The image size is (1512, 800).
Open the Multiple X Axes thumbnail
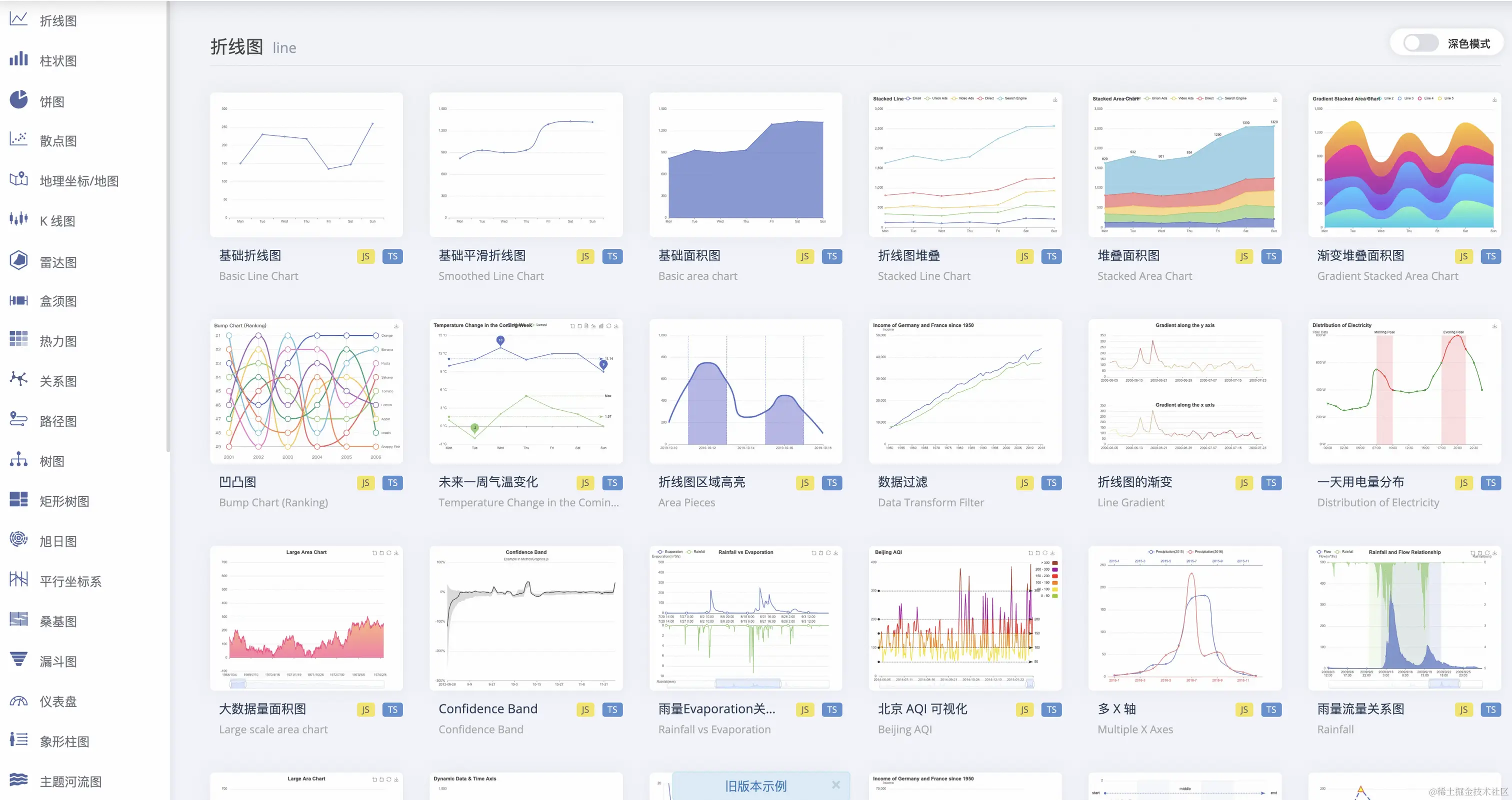pos(1185,618)
